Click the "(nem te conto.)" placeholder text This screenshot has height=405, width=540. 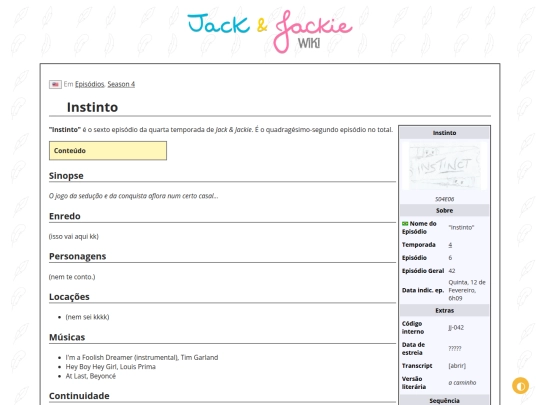click(x=72, y=277)
